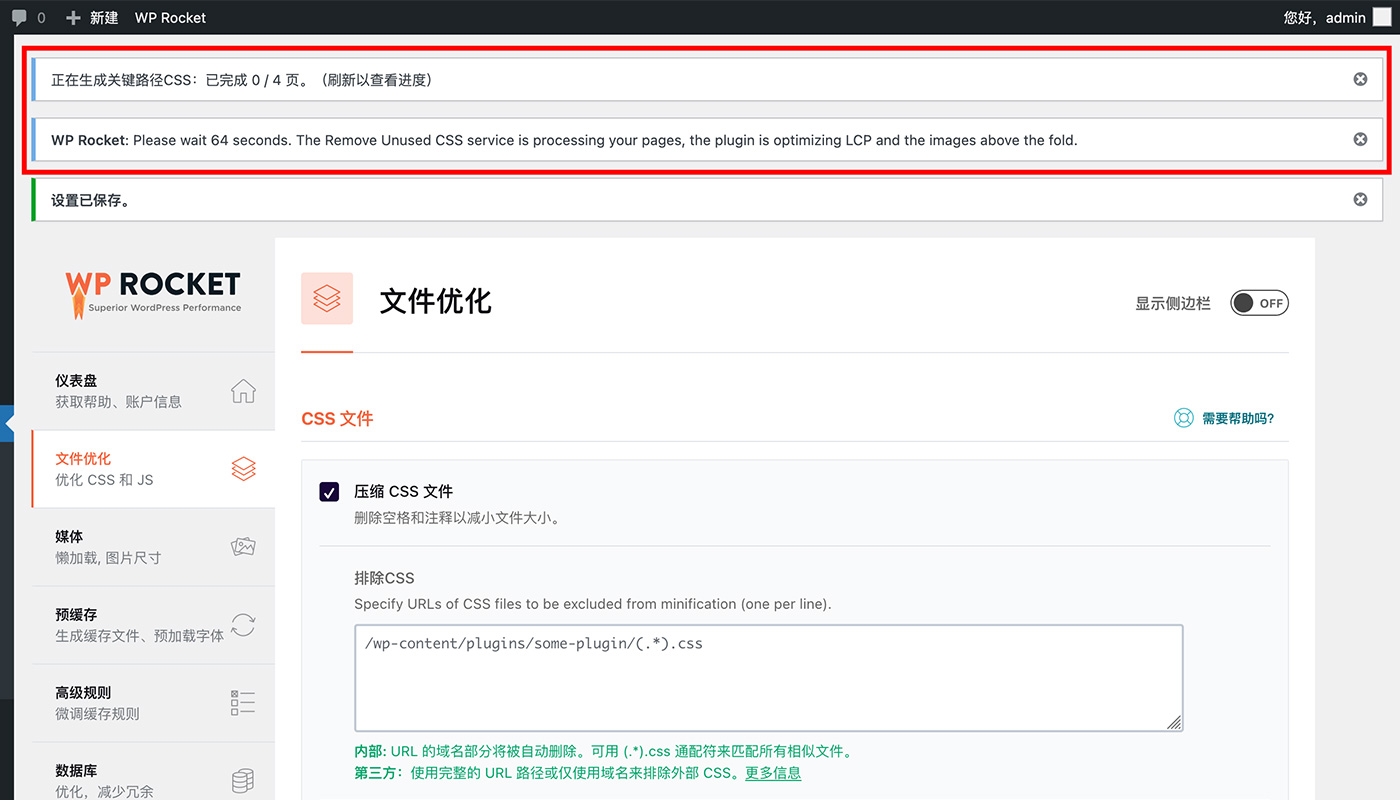1400x800 pixels.
Task: Open the 仪表盘 dashboard tab
Action: point(153,391)
